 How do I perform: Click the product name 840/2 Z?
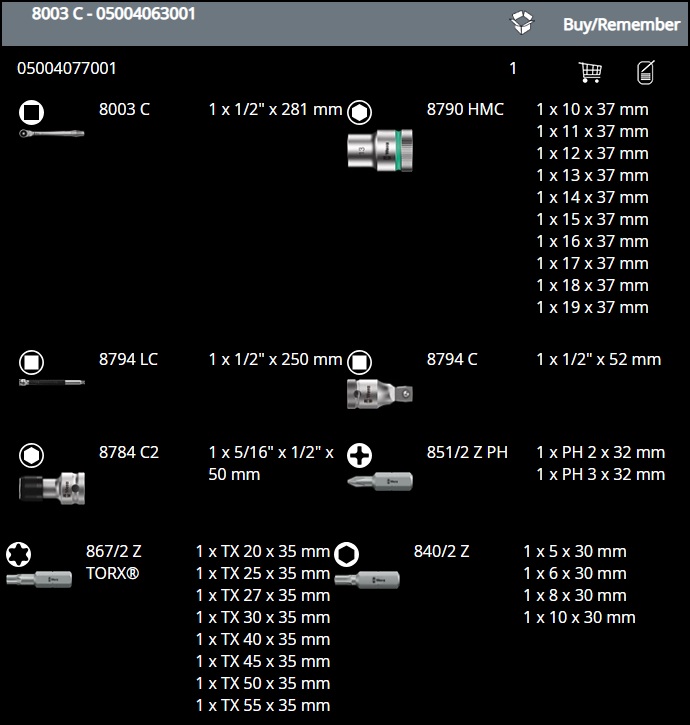(x=442, y=552)
